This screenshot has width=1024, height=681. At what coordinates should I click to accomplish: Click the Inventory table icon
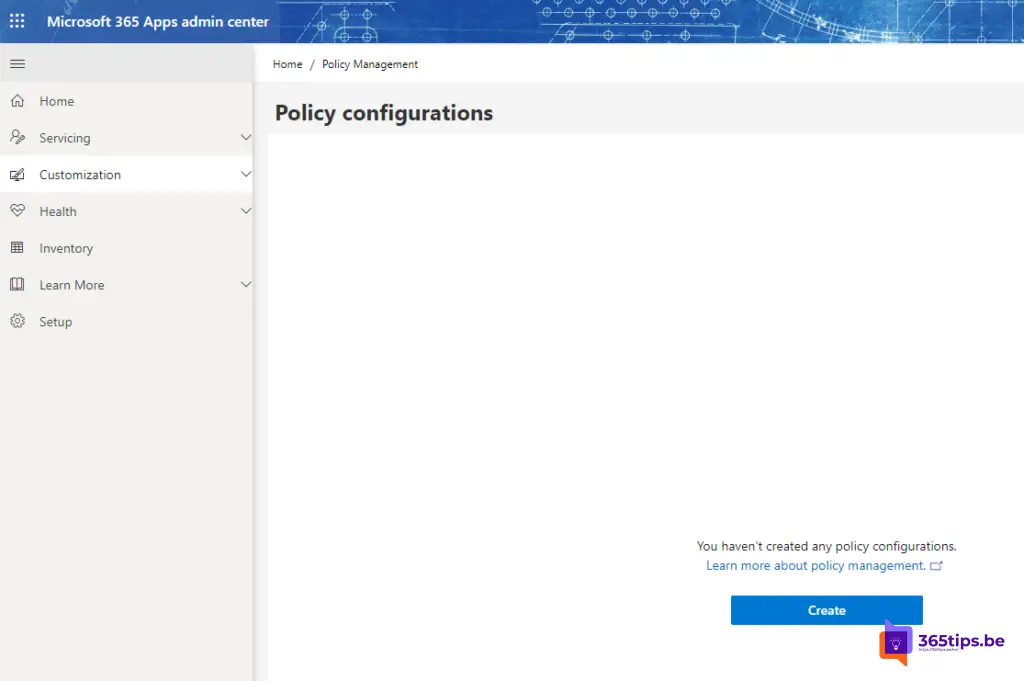click(x=18, y=247)
